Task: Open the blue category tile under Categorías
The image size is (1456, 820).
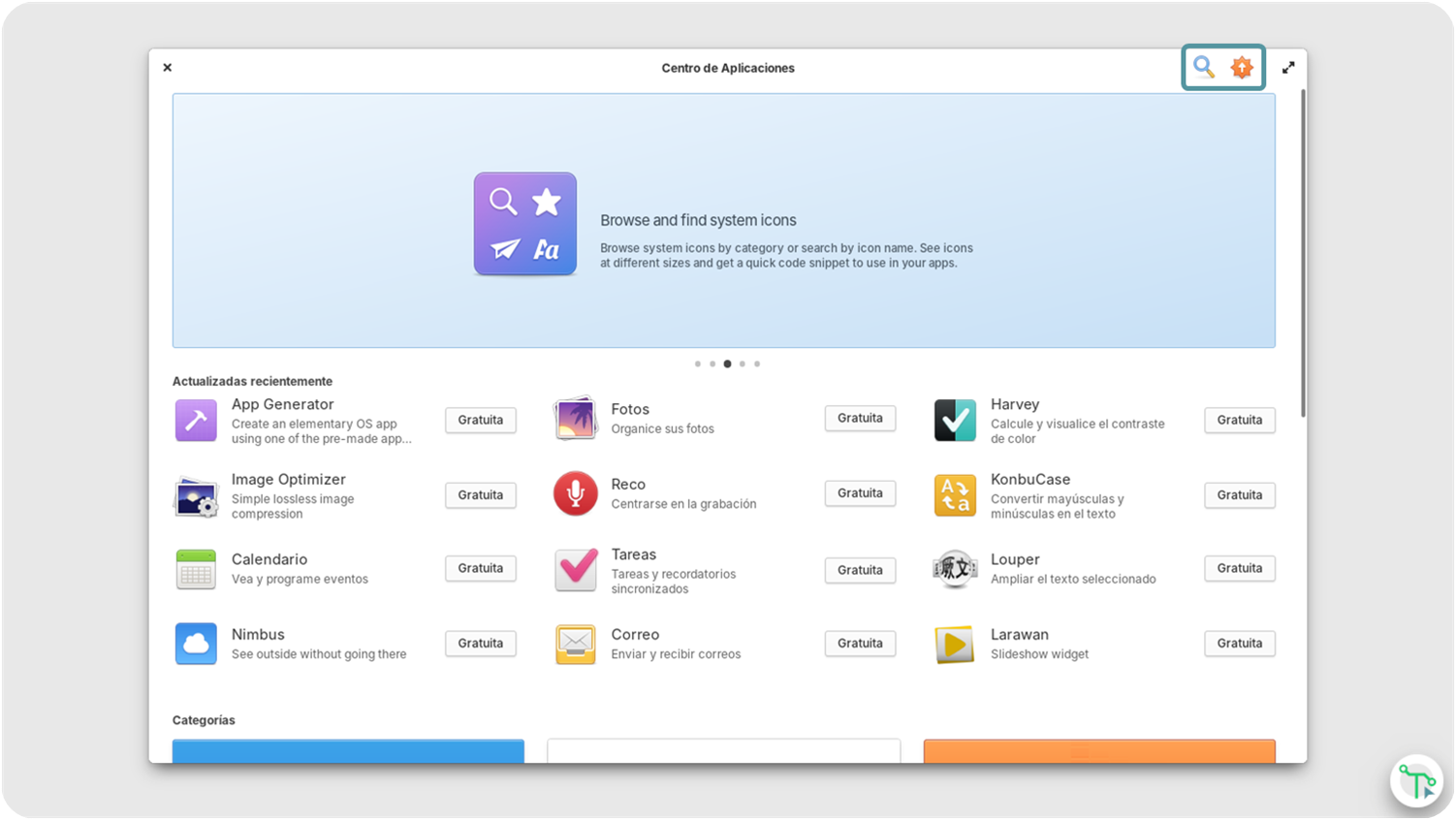Action: tap(348, 756)
